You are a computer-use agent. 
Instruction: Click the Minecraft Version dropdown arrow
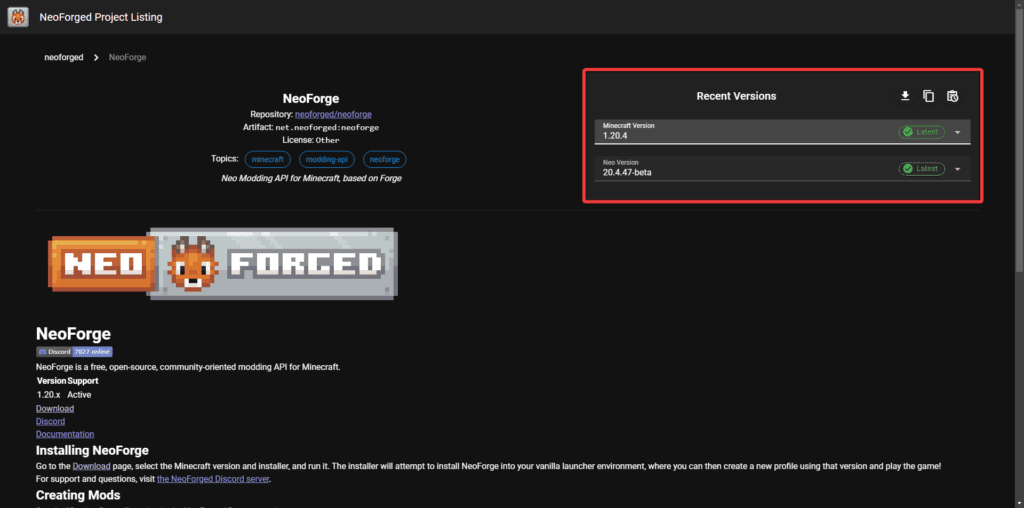click(957, 132)
